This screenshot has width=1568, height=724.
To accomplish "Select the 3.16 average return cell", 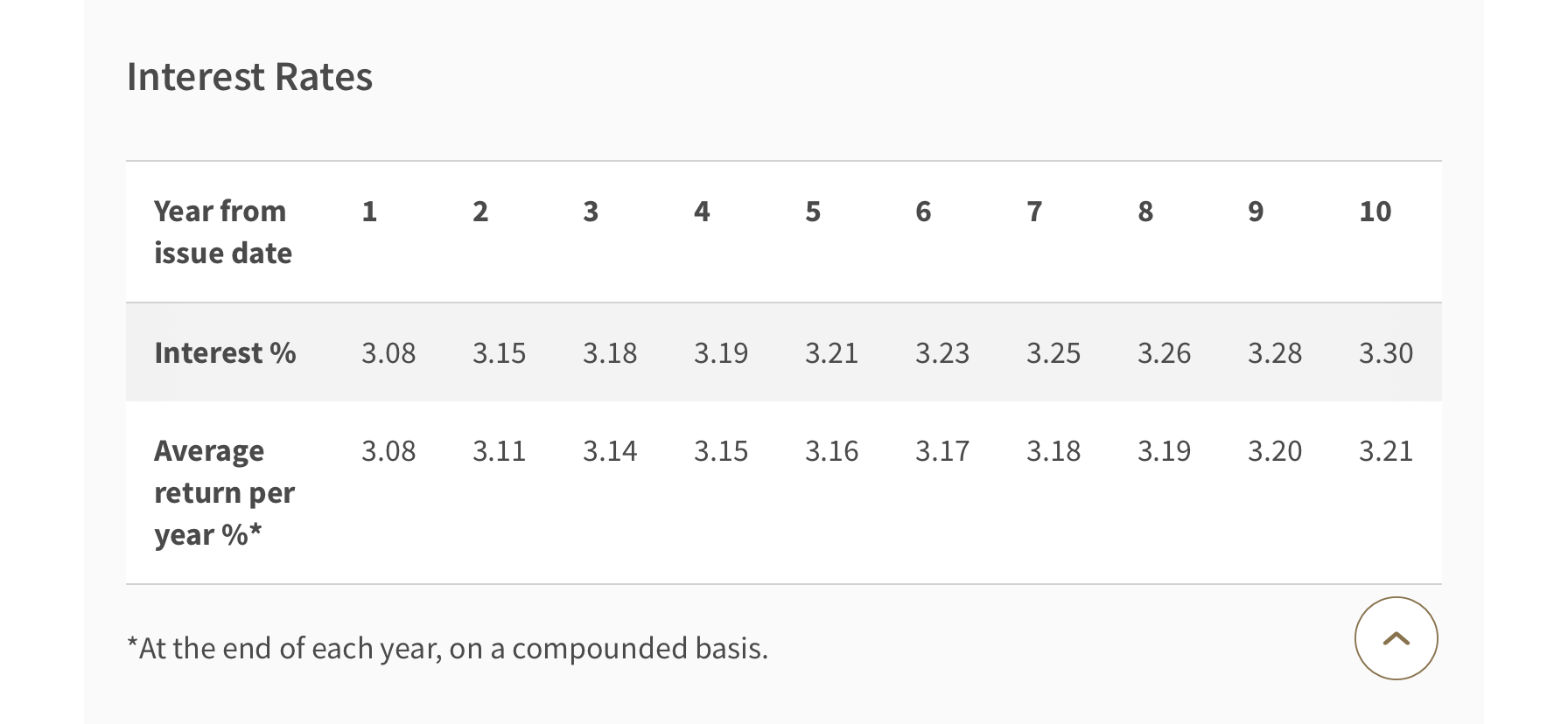I will (831, 451).
